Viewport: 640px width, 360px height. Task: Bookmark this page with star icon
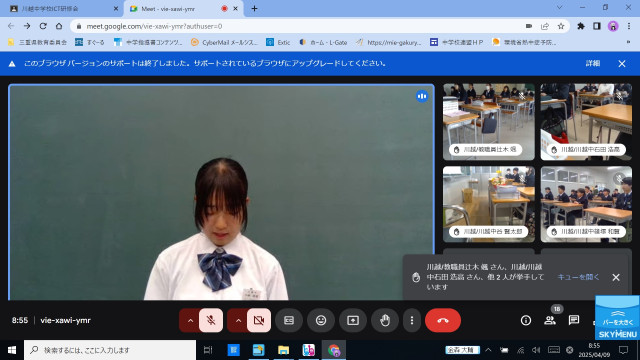click(561, 26)
